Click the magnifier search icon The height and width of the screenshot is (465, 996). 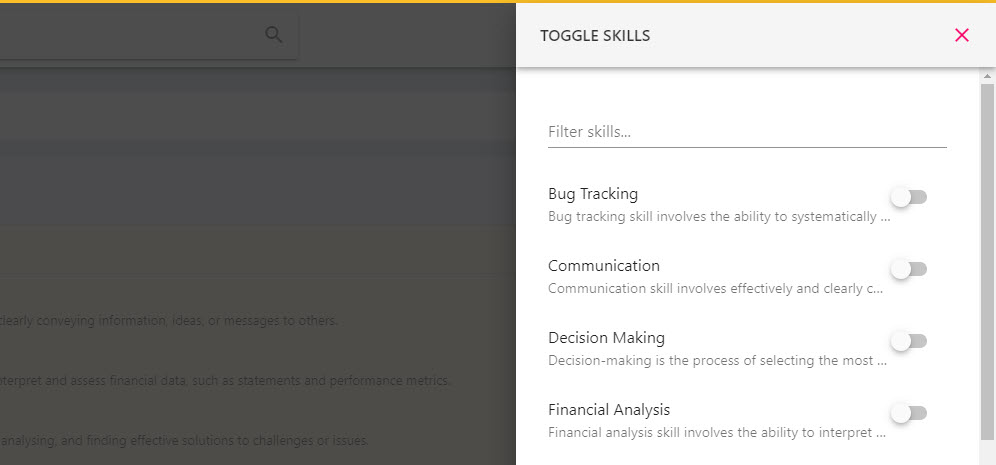(273, 35)
